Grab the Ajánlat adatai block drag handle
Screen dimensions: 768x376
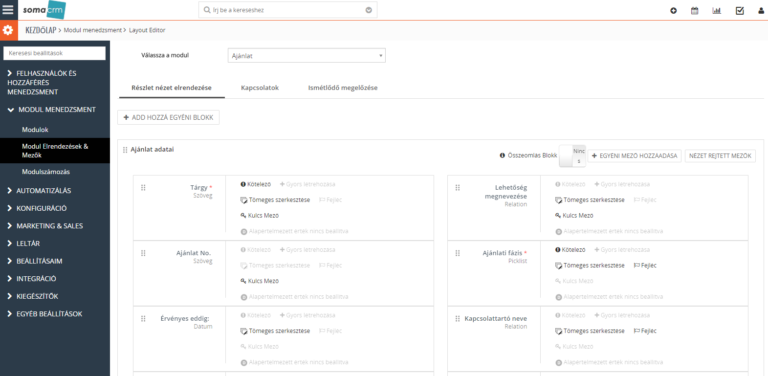pos(125,150)
